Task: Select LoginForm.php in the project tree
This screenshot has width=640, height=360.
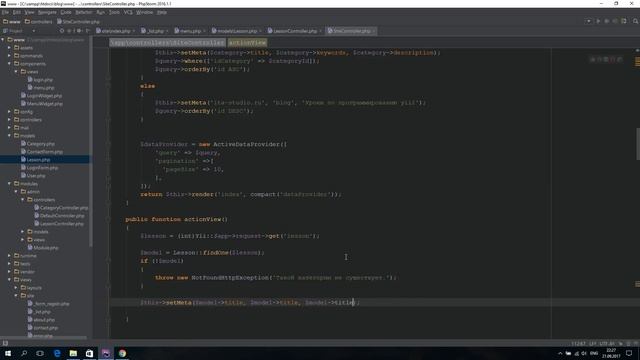Action: pyautogui.click(x=39, y=168)
